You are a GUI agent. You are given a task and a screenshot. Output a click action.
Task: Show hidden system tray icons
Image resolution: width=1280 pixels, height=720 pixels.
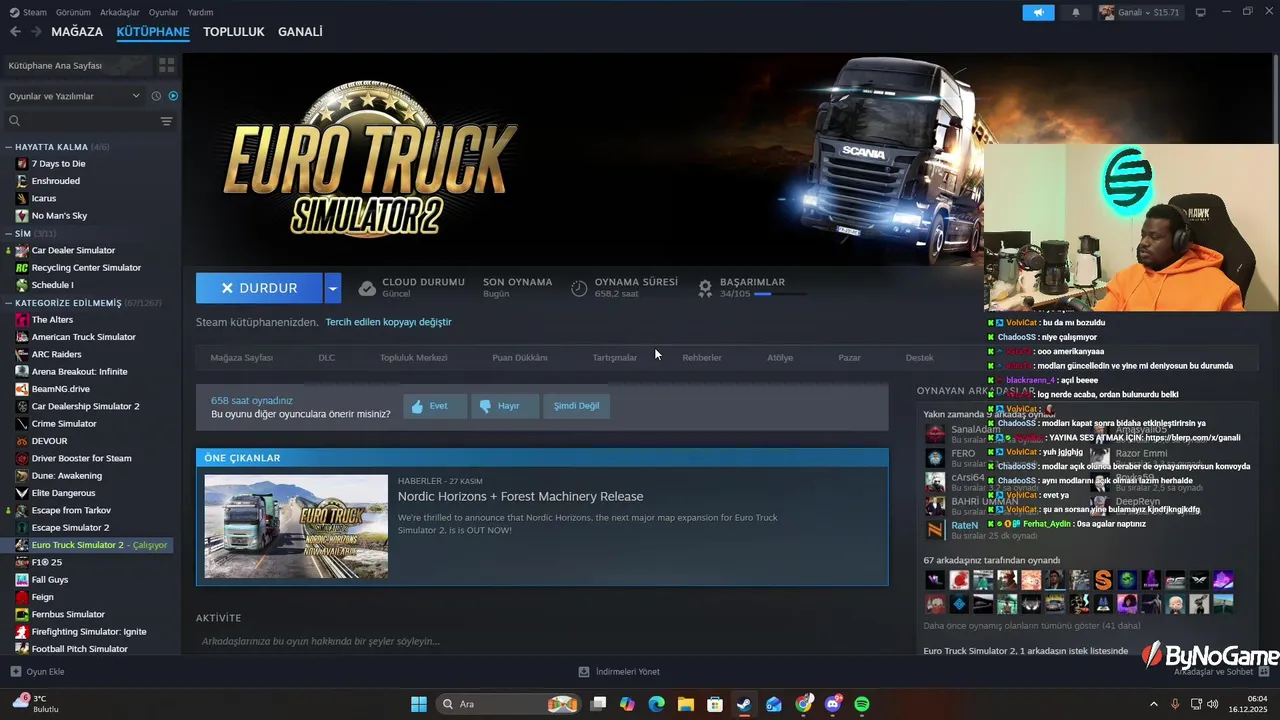click(1153, 704)
